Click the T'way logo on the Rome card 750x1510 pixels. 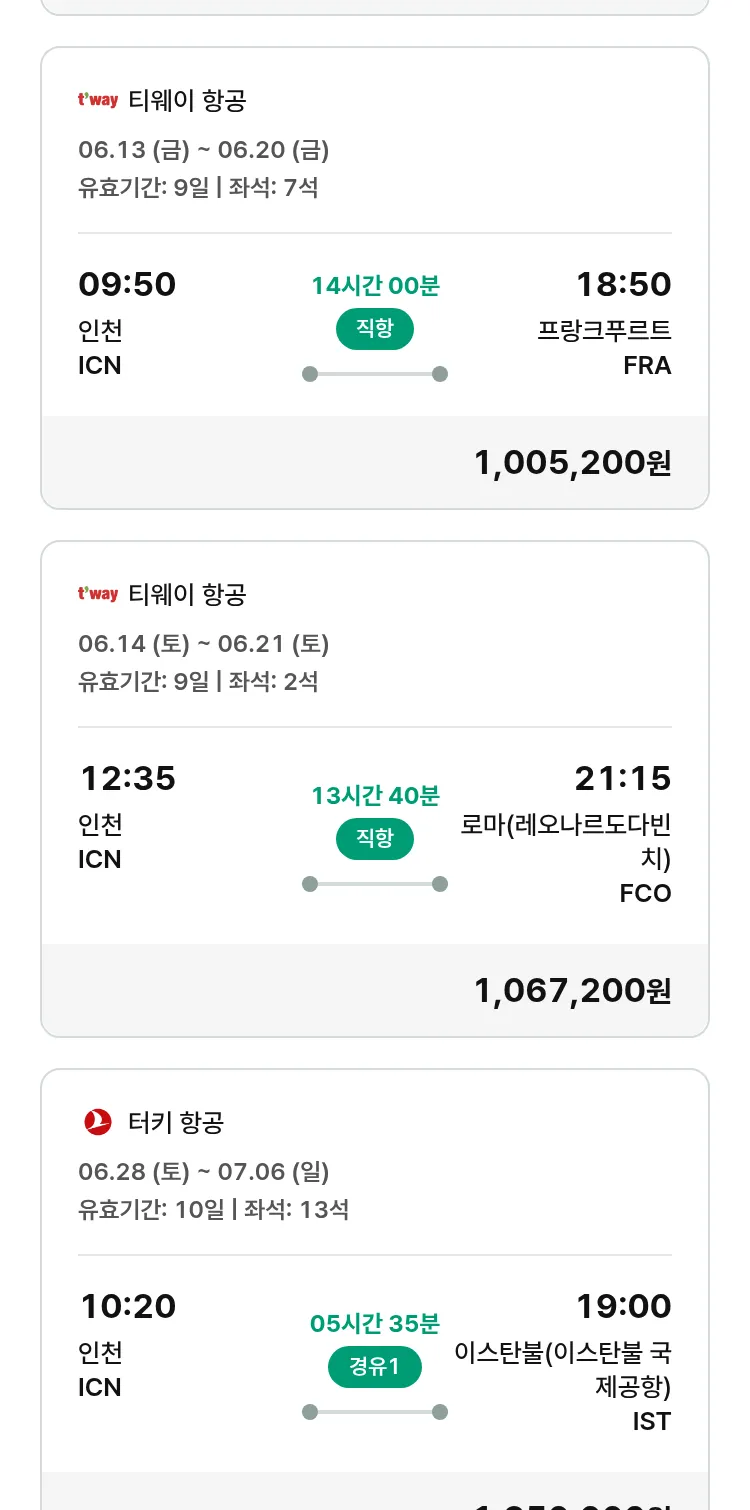click(x=98, y=594)
